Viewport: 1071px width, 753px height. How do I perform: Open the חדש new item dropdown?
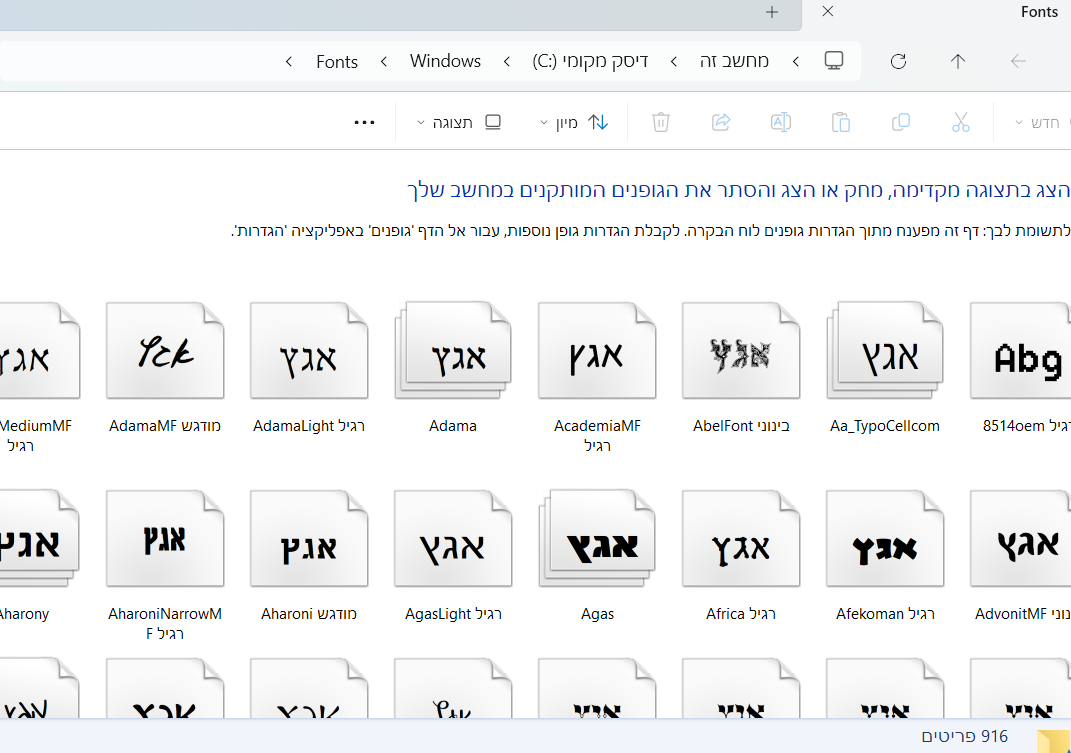(1038, 122)
